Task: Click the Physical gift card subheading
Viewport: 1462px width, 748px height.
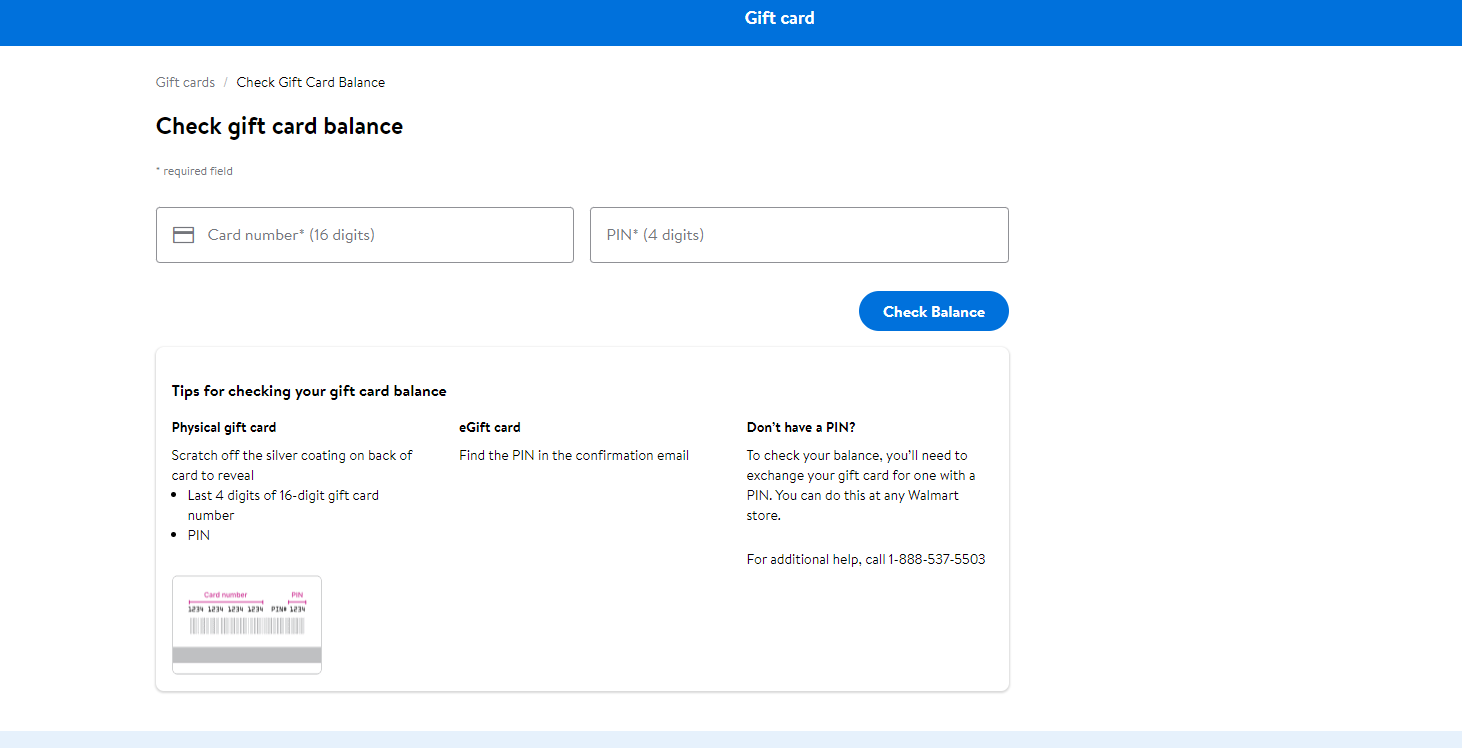Action: point(224,427)
